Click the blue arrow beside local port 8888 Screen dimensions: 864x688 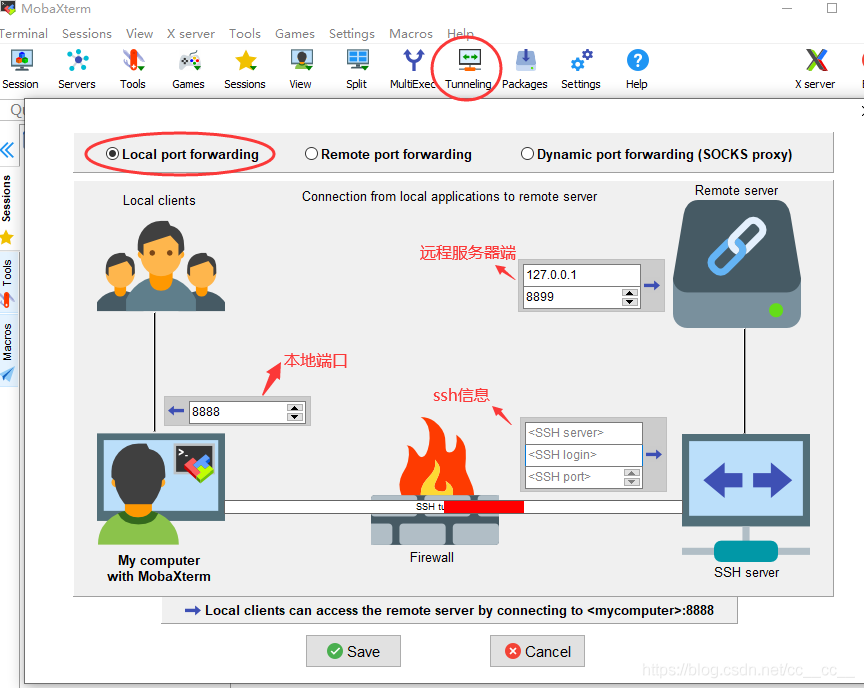point(176,411)
